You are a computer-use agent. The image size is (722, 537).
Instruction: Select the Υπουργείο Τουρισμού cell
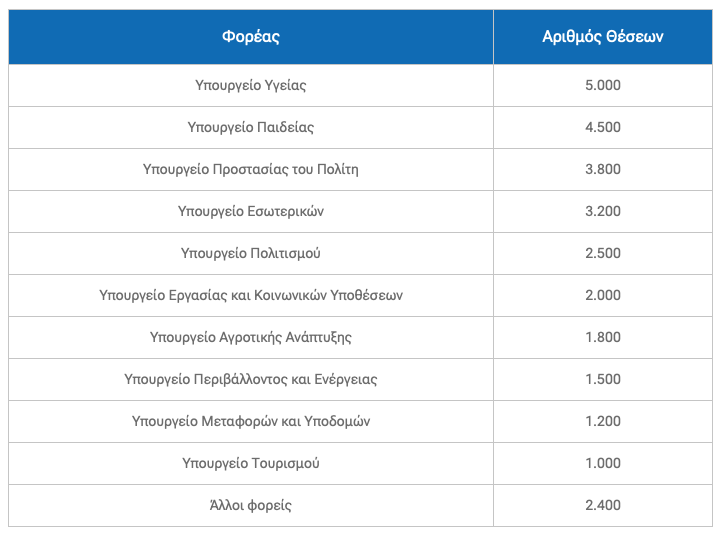tap(250, 463)
